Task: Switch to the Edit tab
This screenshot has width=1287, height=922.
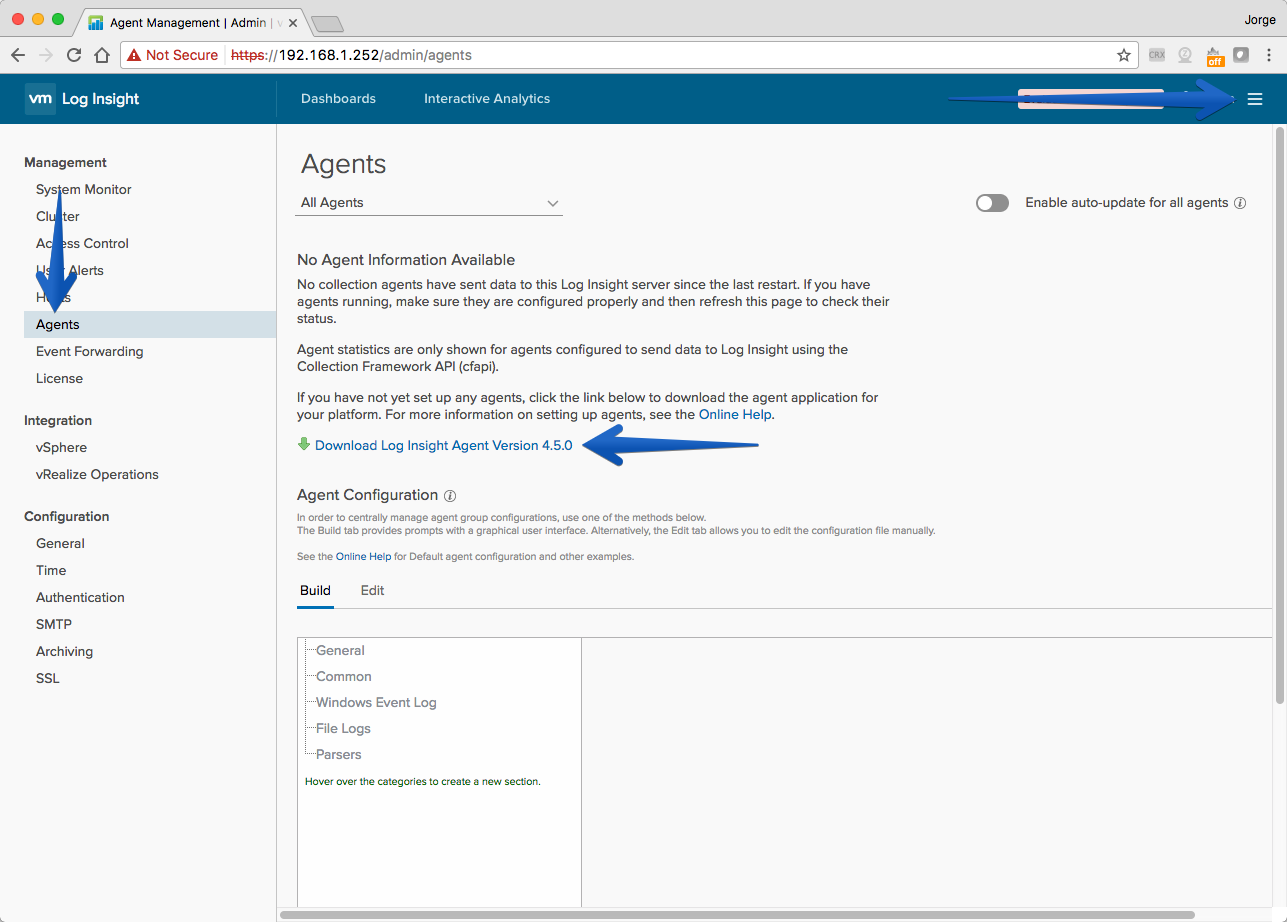Action: click(x=372, y=590)
